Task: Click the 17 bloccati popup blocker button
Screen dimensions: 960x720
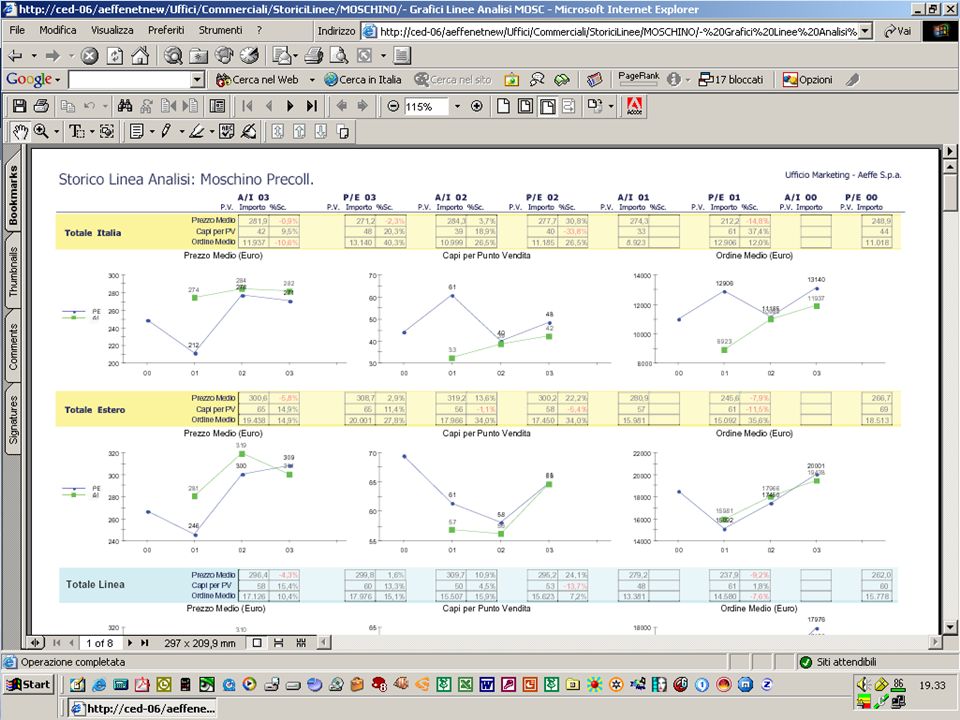Action: click(x=731, y=80)
